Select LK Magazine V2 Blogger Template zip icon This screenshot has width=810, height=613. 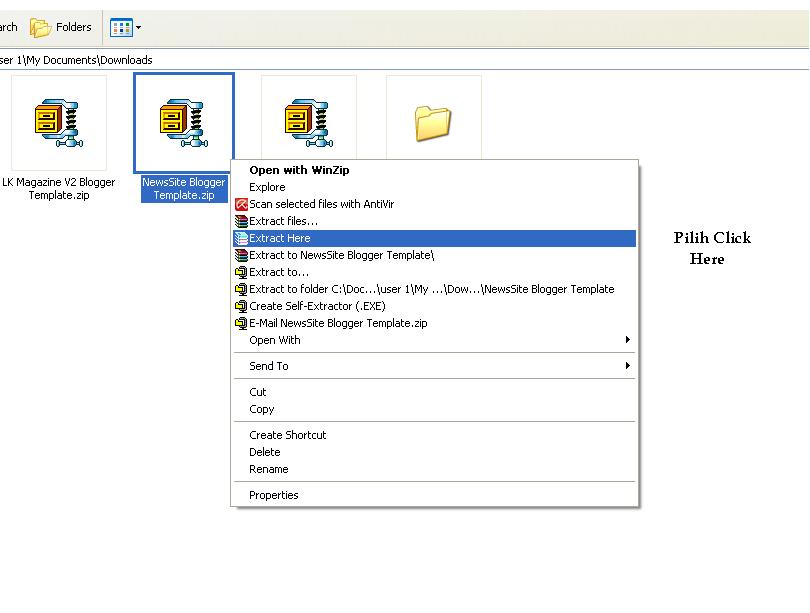(59, 123)
